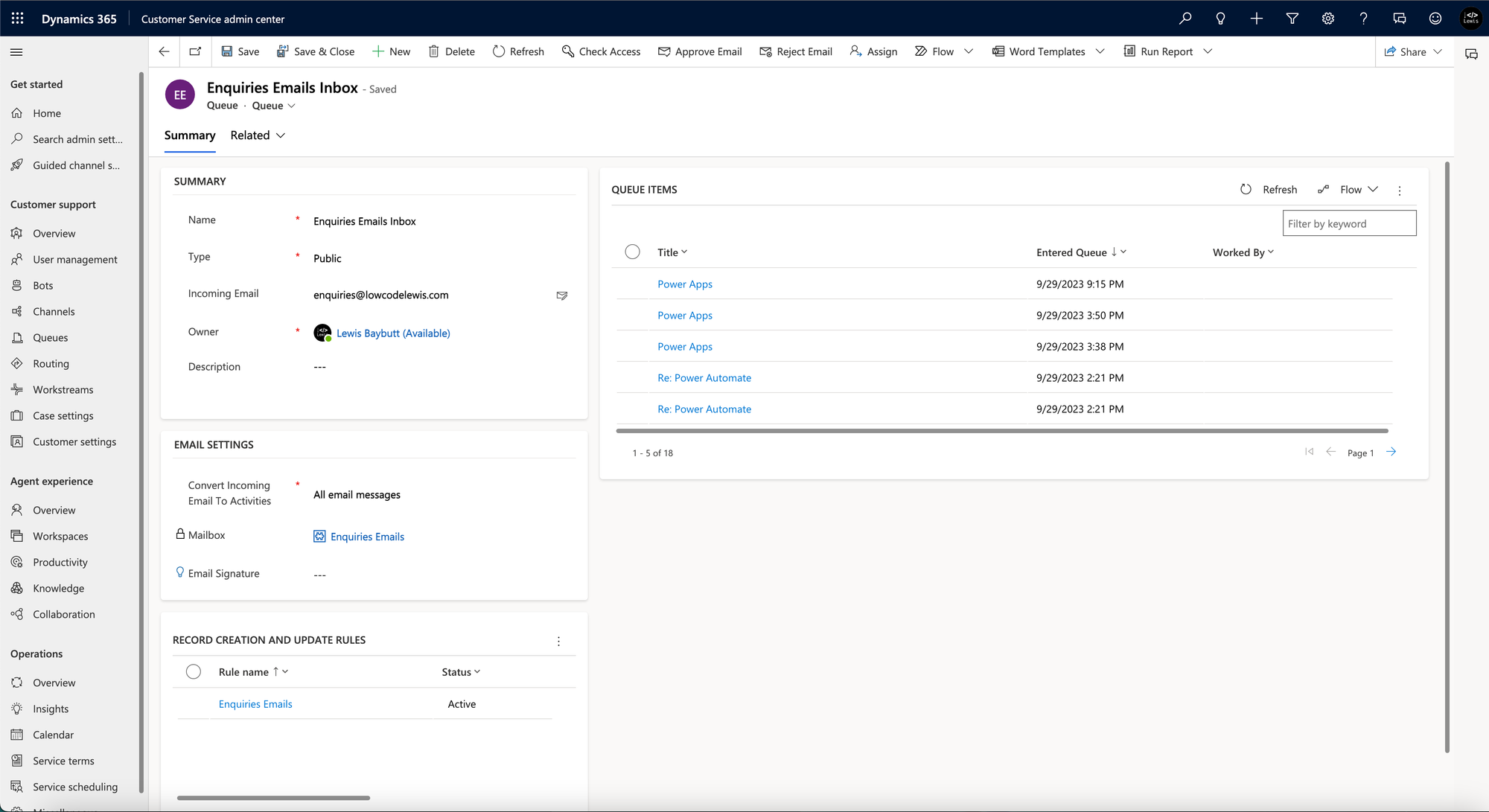The width and height of the screenshot is (1489, 812).
Task: Click the Filter by keyword field
Action: 1349,224
